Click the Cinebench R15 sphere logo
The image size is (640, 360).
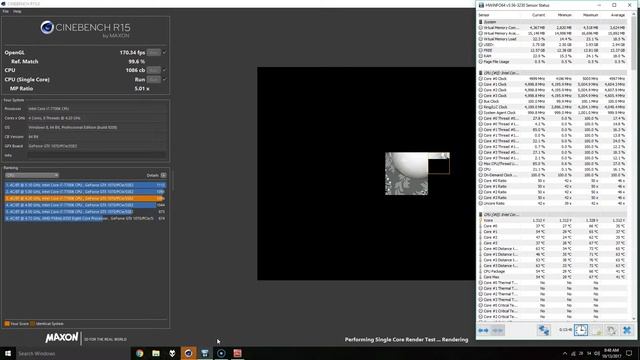click(47, 27)
